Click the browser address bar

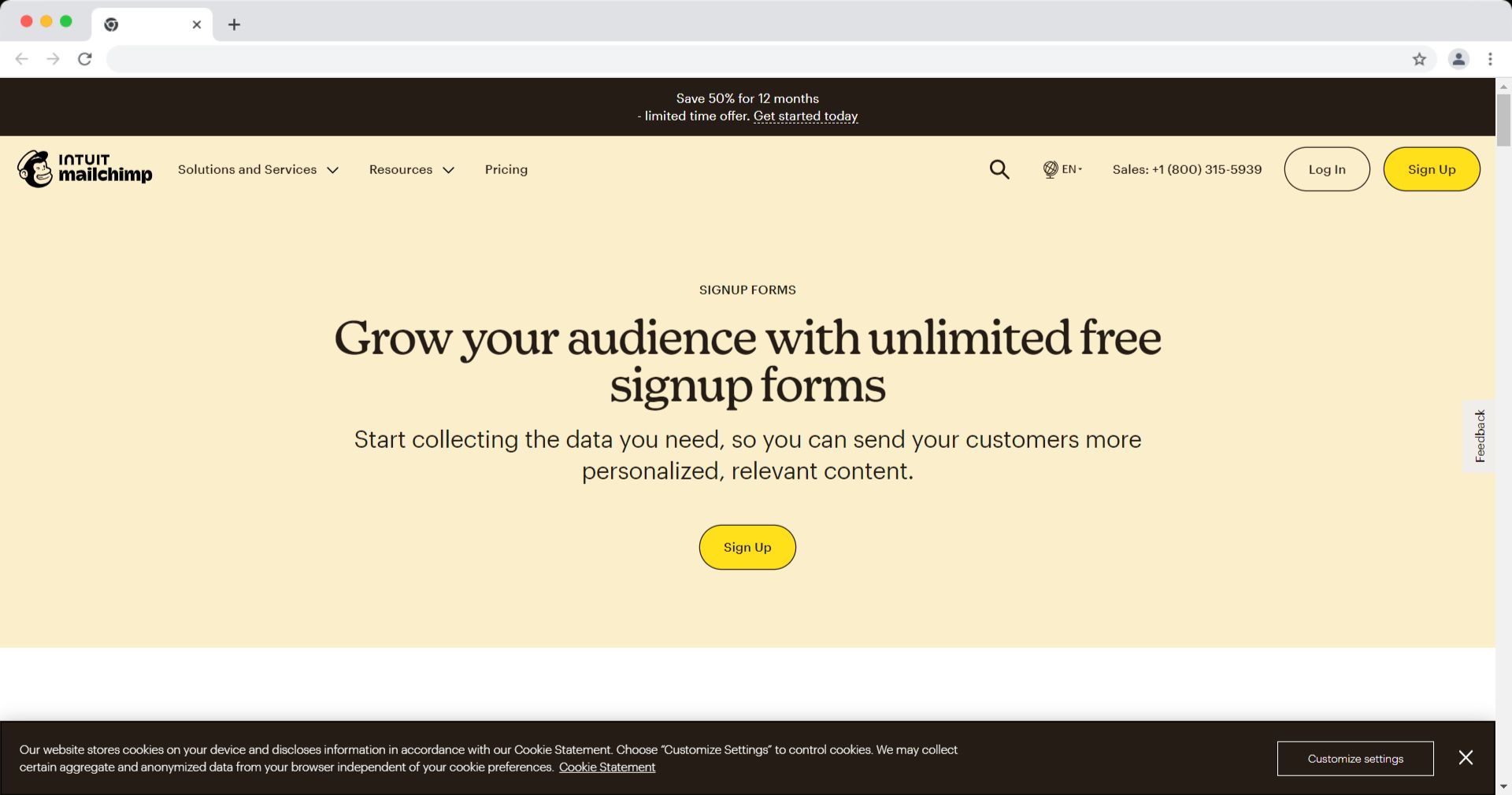pos(756,59)
